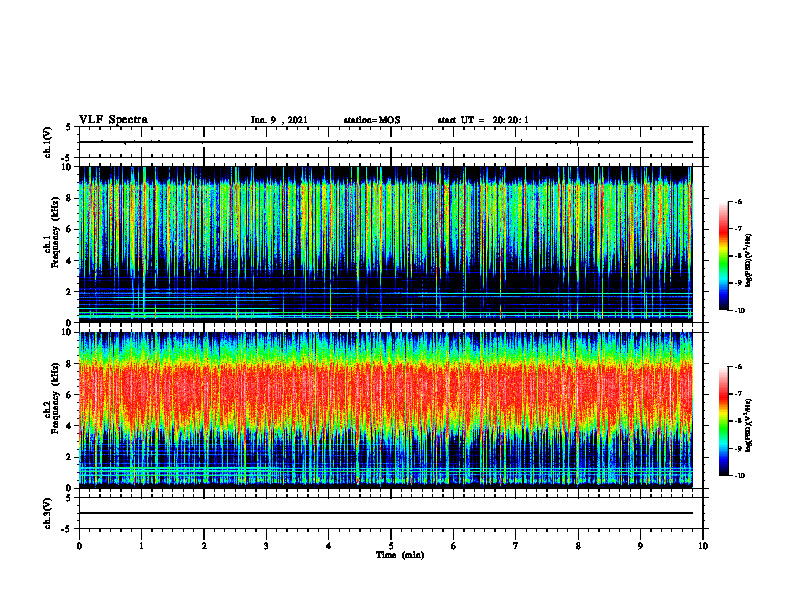
Task: Click the "-10" label on ch.2 color bar
Action: point(739,476)
